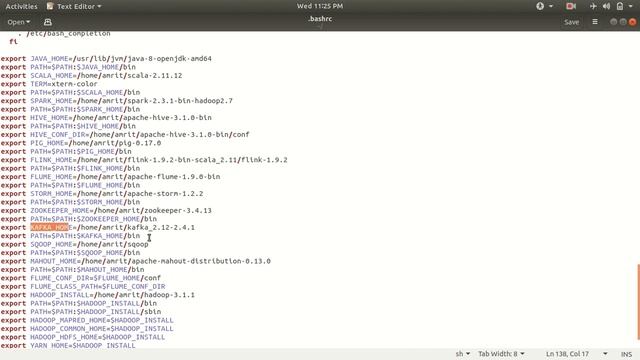
Task: Click the PATH=$PATH:$STORM_HOME/bin line
Action: 70,202
